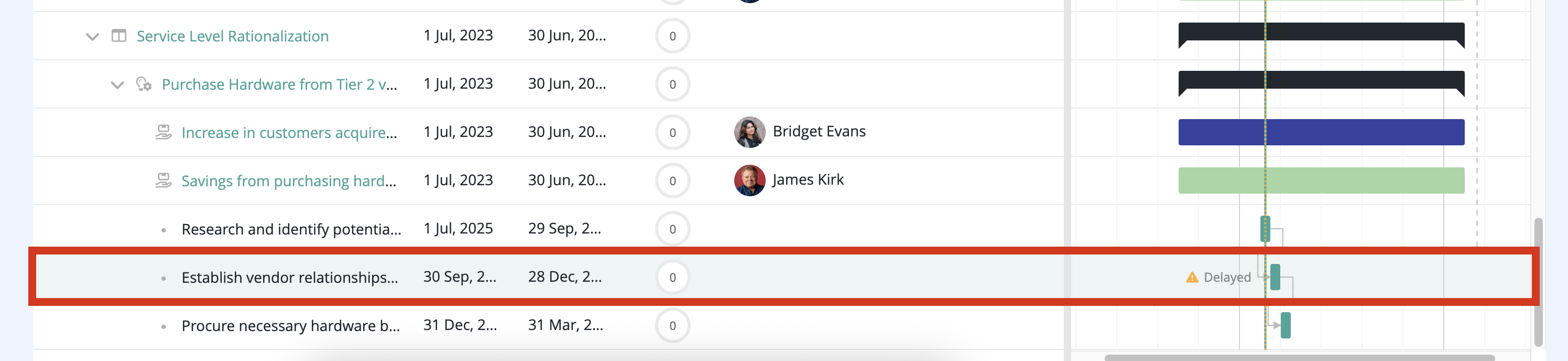The image size is (1568, 361).
Task: Click the Delayed warning triangle icon
Action: (1192, 278)
